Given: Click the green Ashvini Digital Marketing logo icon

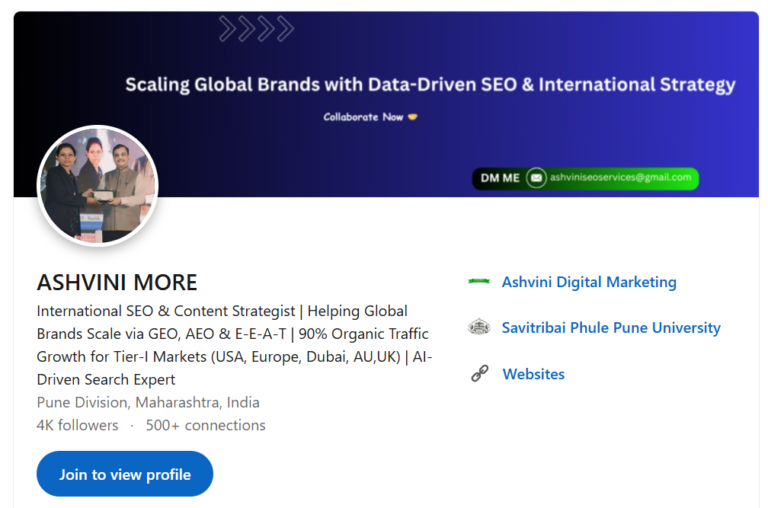Looking at the screenshot, I should pos(479,281).
